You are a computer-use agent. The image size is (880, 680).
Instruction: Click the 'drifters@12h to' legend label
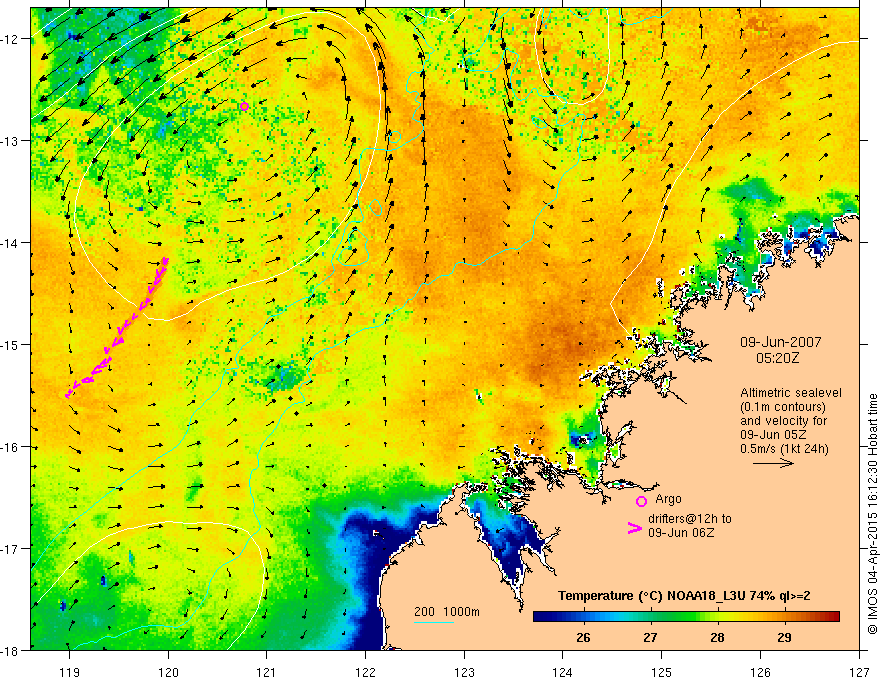point(690,519)
